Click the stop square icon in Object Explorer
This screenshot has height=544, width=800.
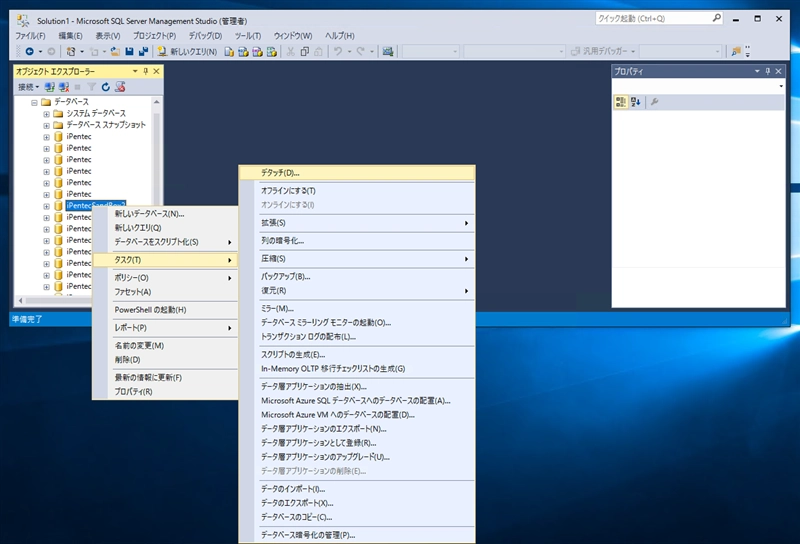pos(78,87)
